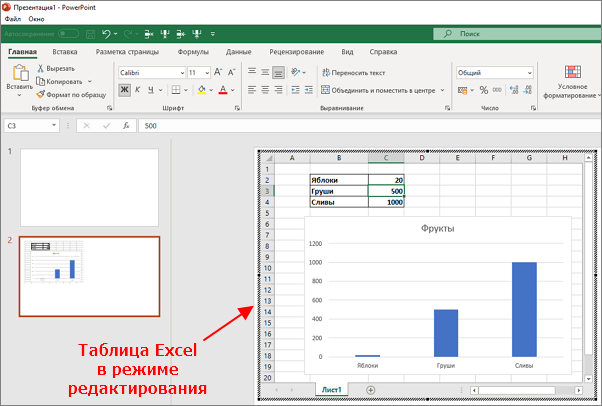Click the Align Right icon
Viewport: 602px width, 406px height.
coord(279,90)
